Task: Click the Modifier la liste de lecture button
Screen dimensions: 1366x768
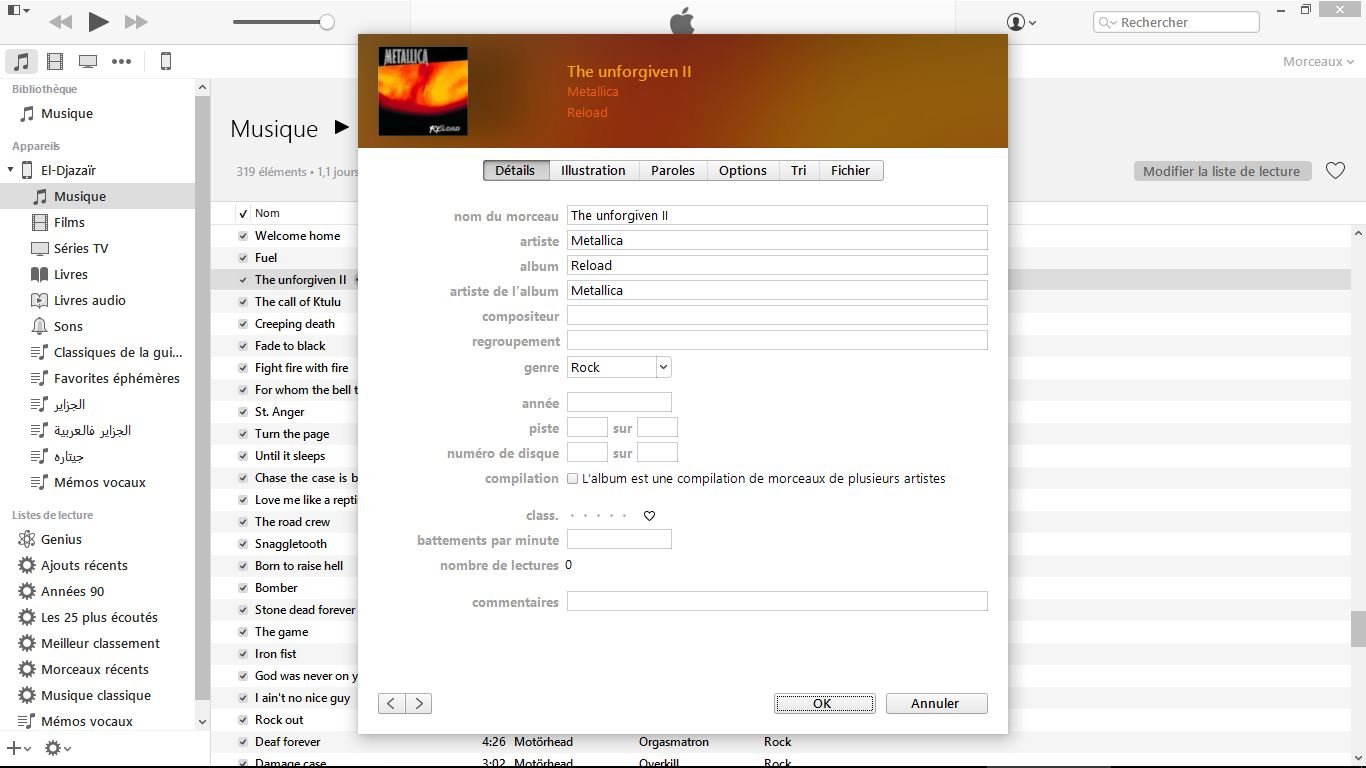Action: [1221, 171]
